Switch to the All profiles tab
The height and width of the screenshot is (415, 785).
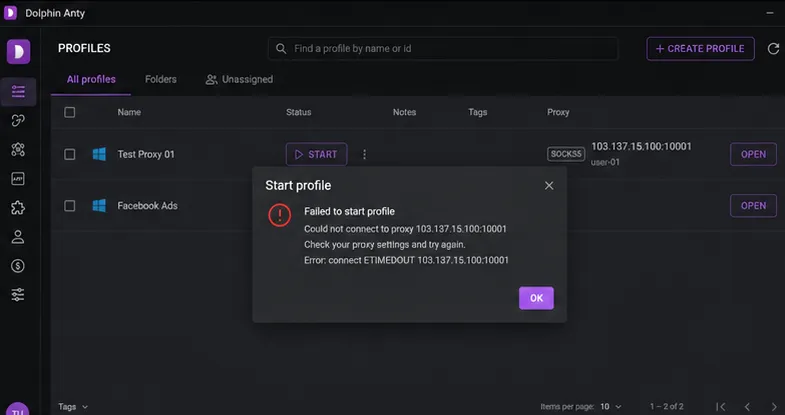coord(91,79)
